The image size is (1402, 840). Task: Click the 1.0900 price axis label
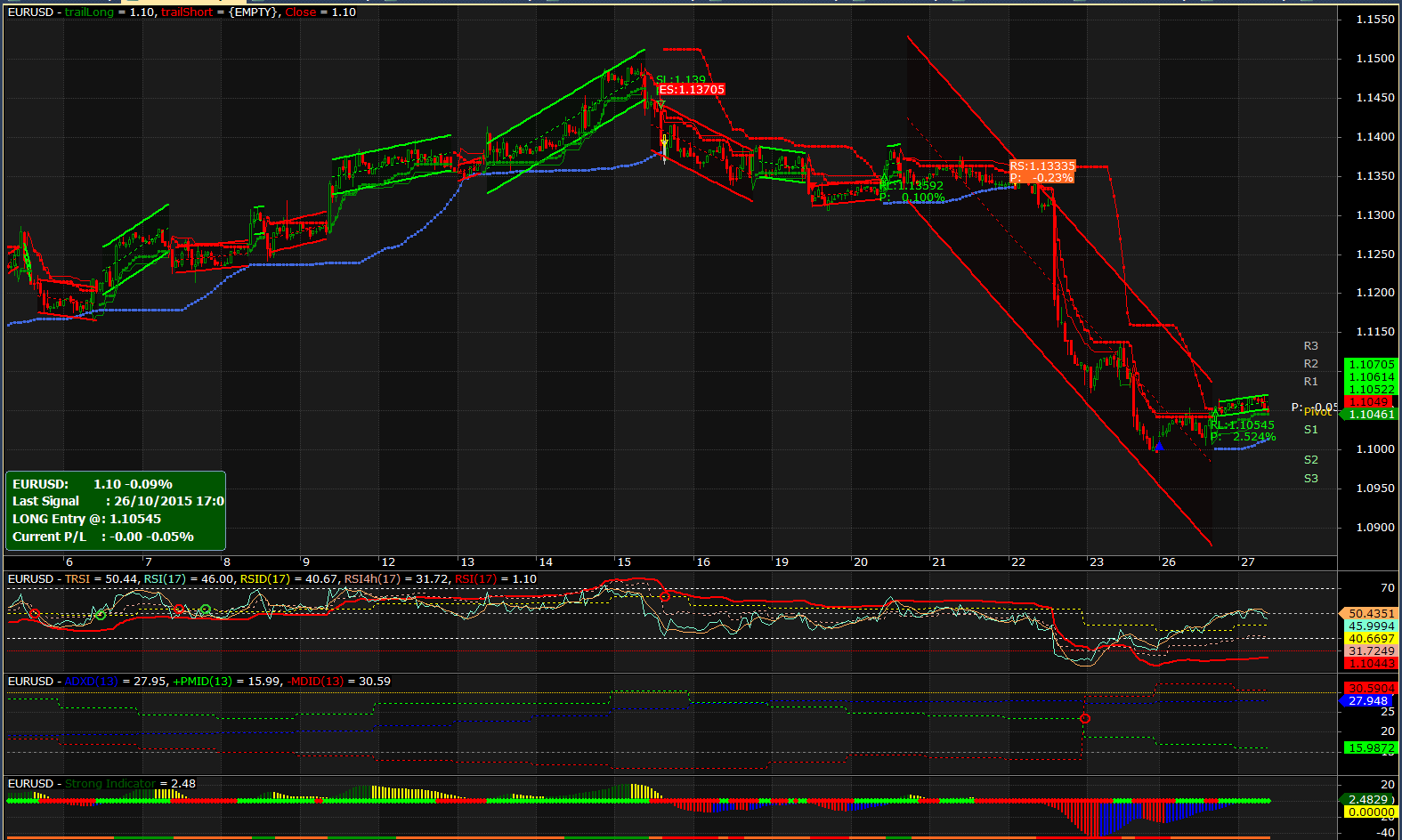click(x=1375, y=528)
